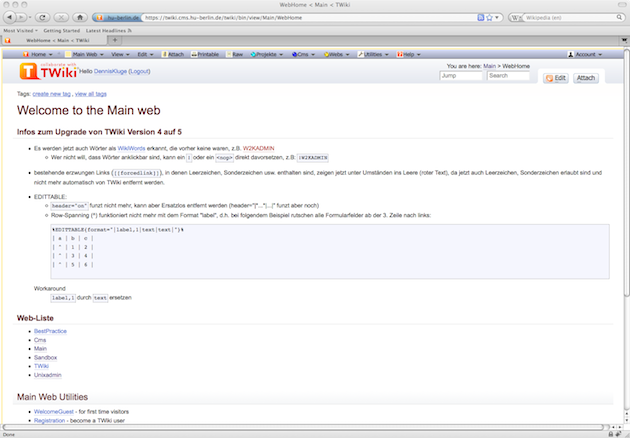630x438 pixels.
Task: Click the Latest Headlines feed bookmark
Action: pos(108,31)
